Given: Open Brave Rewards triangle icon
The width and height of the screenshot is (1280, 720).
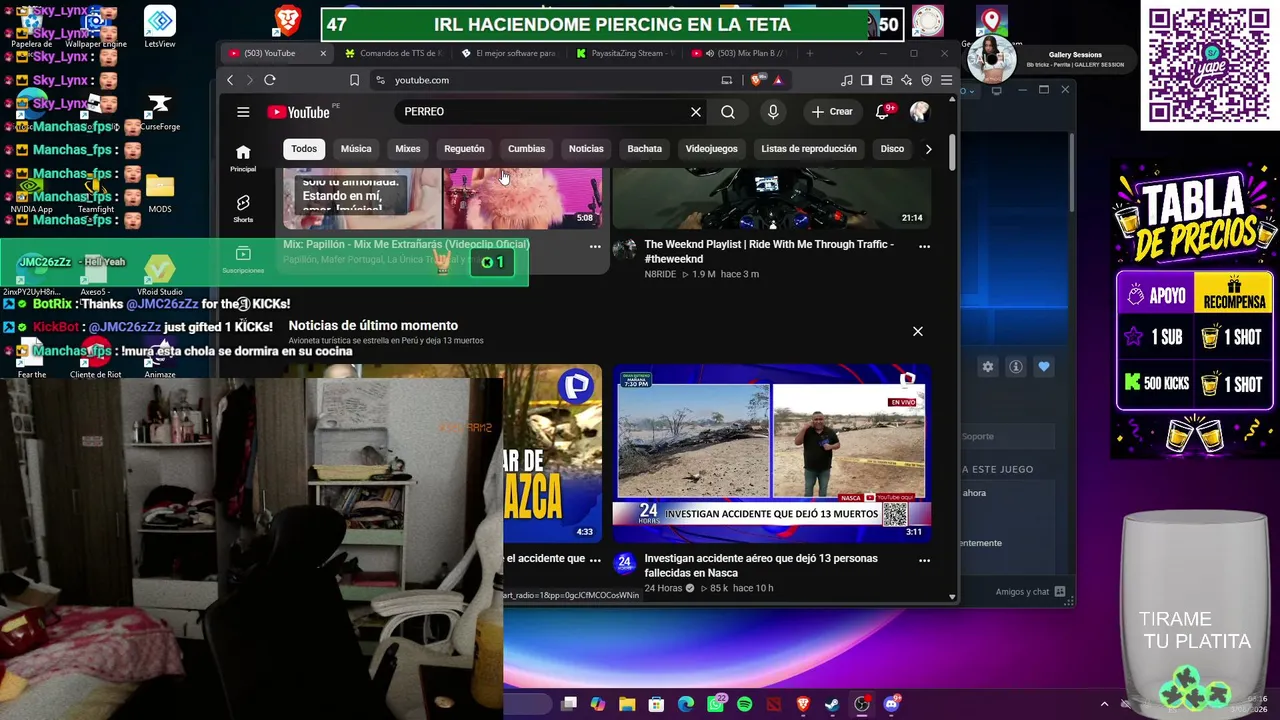Looking at the screenshot, I should 777,80.
